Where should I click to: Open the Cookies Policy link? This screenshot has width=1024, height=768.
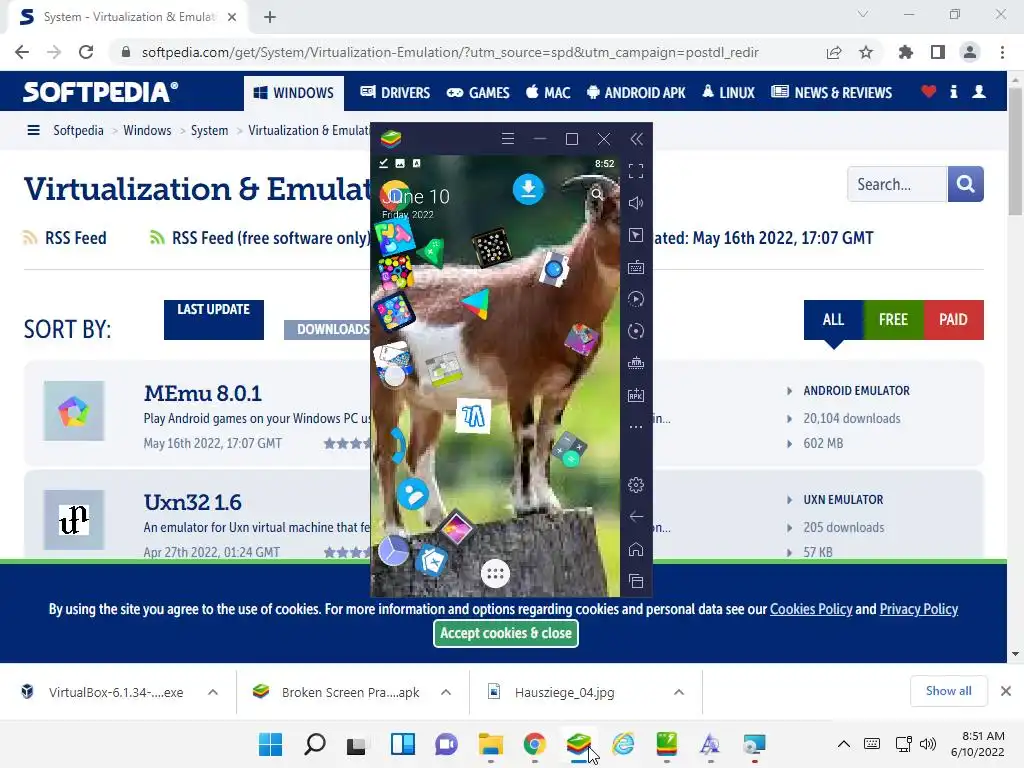pyautogui.click(x=811, y=609)
